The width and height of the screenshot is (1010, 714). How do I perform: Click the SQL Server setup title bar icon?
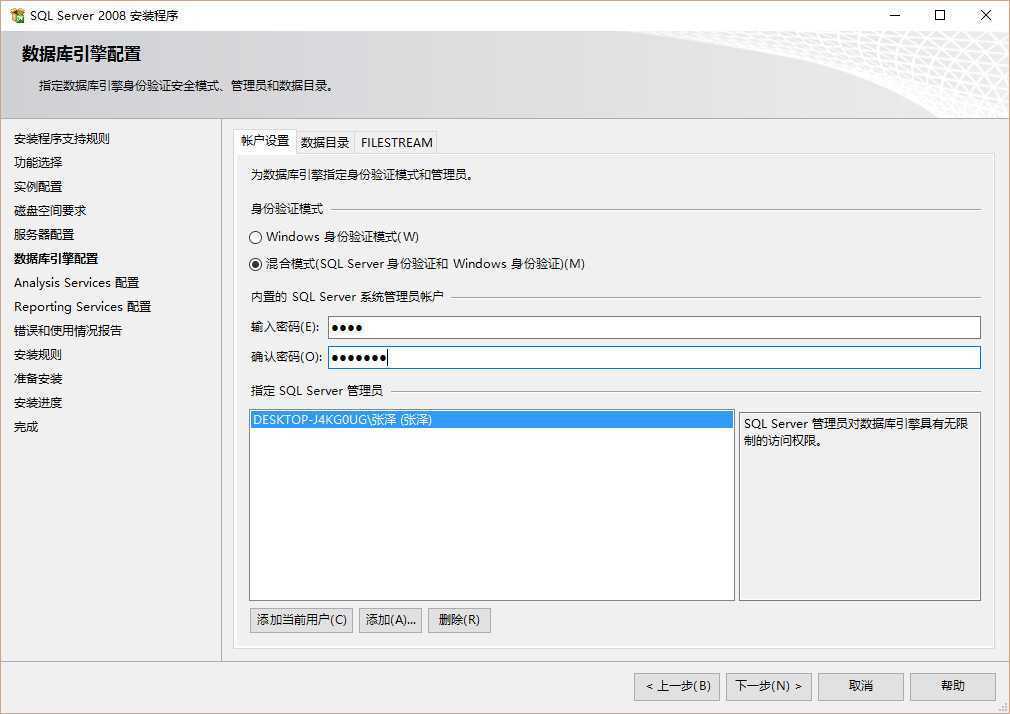click(17, 15)
